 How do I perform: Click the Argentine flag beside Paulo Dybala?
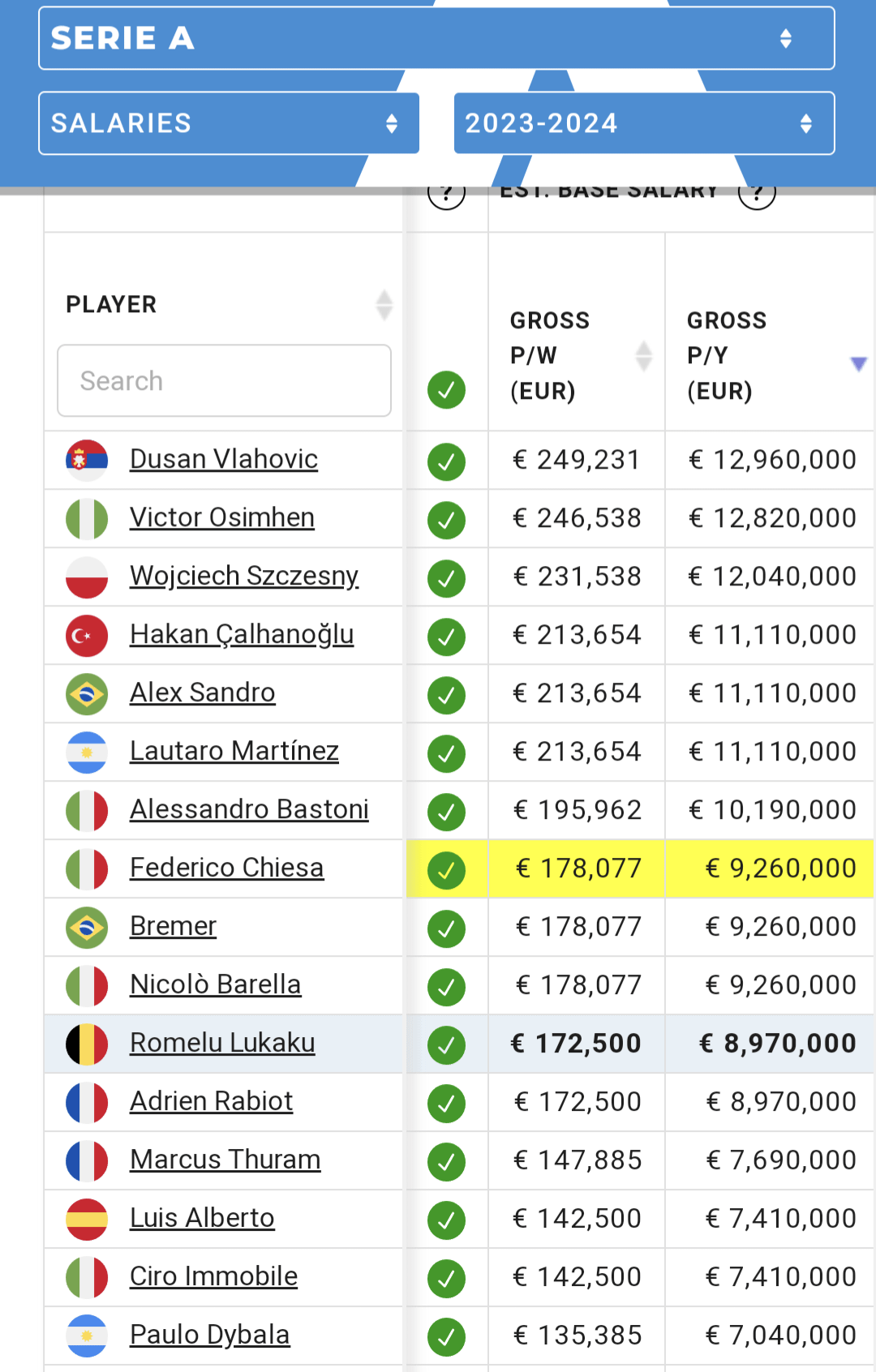coord(87,1336)
